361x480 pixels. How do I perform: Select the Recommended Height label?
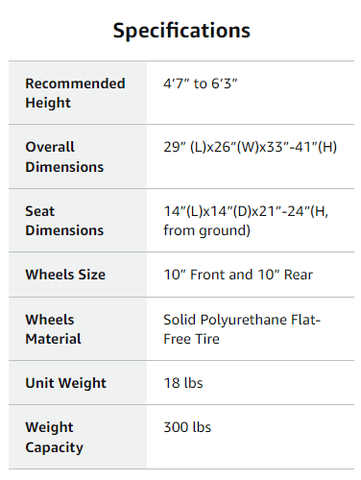(75, 93)
